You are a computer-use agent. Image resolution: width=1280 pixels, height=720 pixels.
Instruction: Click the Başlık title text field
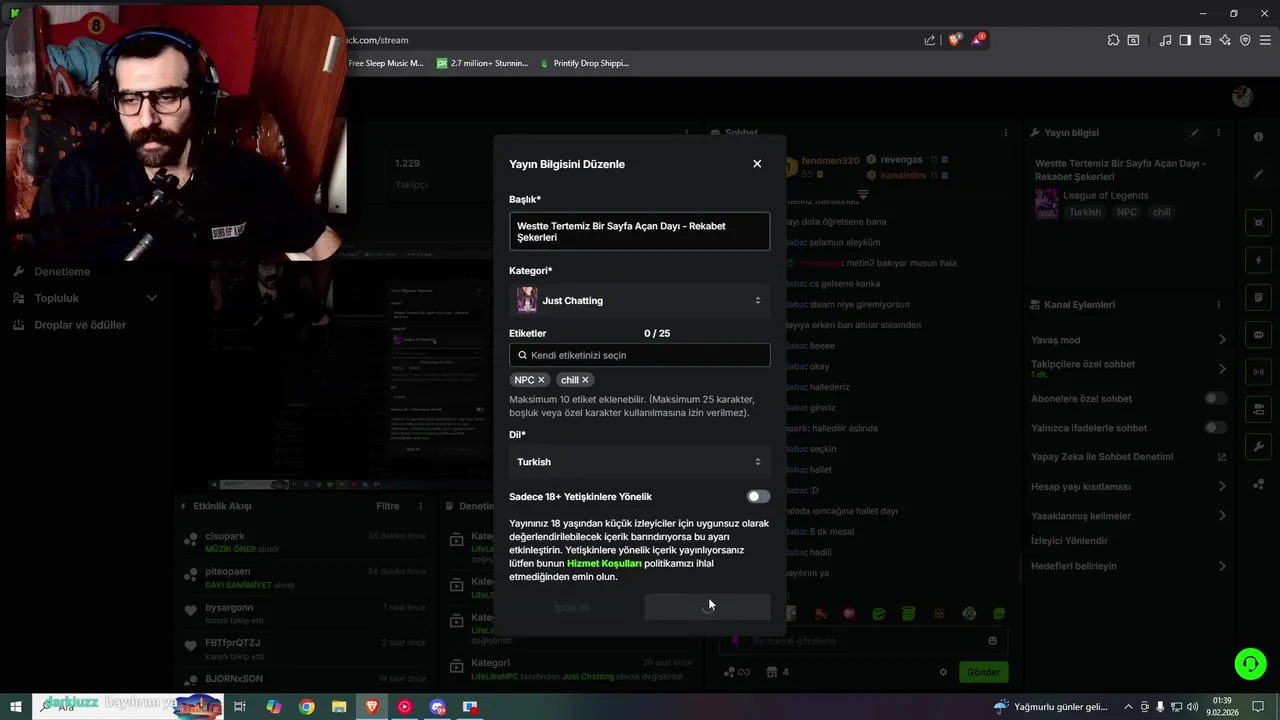[x=639, y=231]
